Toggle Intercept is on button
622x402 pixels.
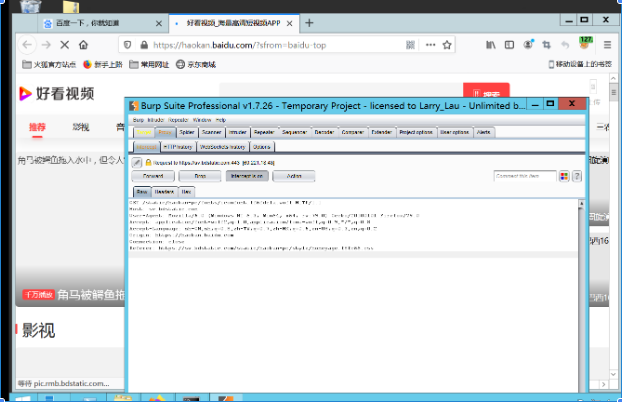(x=247, y=176)
